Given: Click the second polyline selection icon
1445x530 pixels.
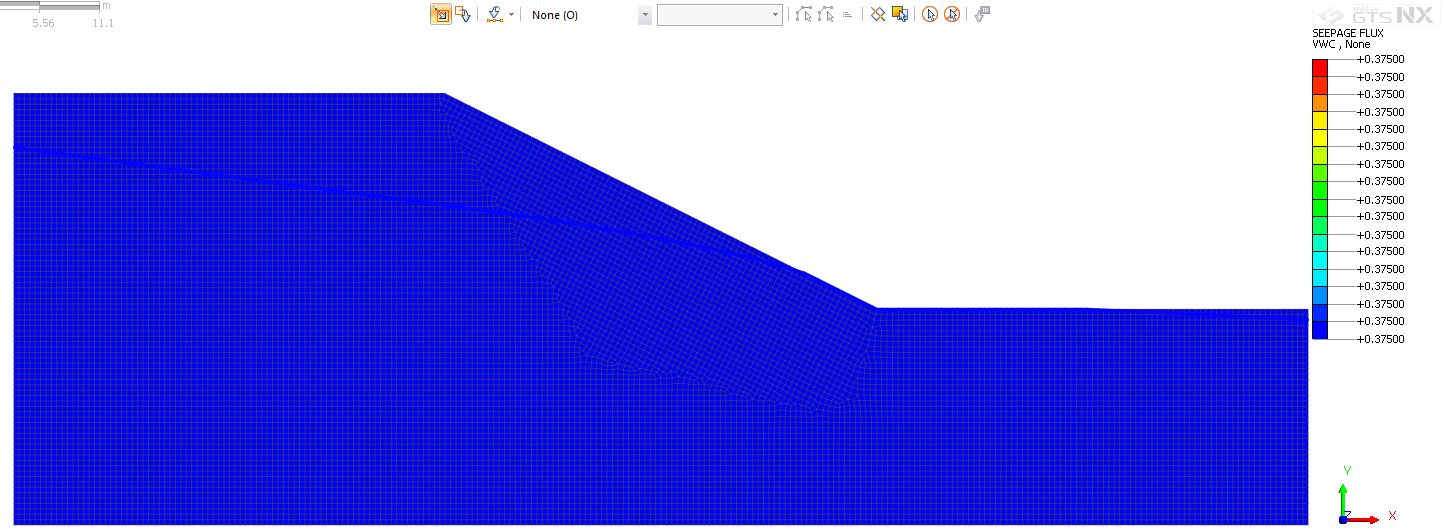Looking at the screenshot, I should (825, 14).
